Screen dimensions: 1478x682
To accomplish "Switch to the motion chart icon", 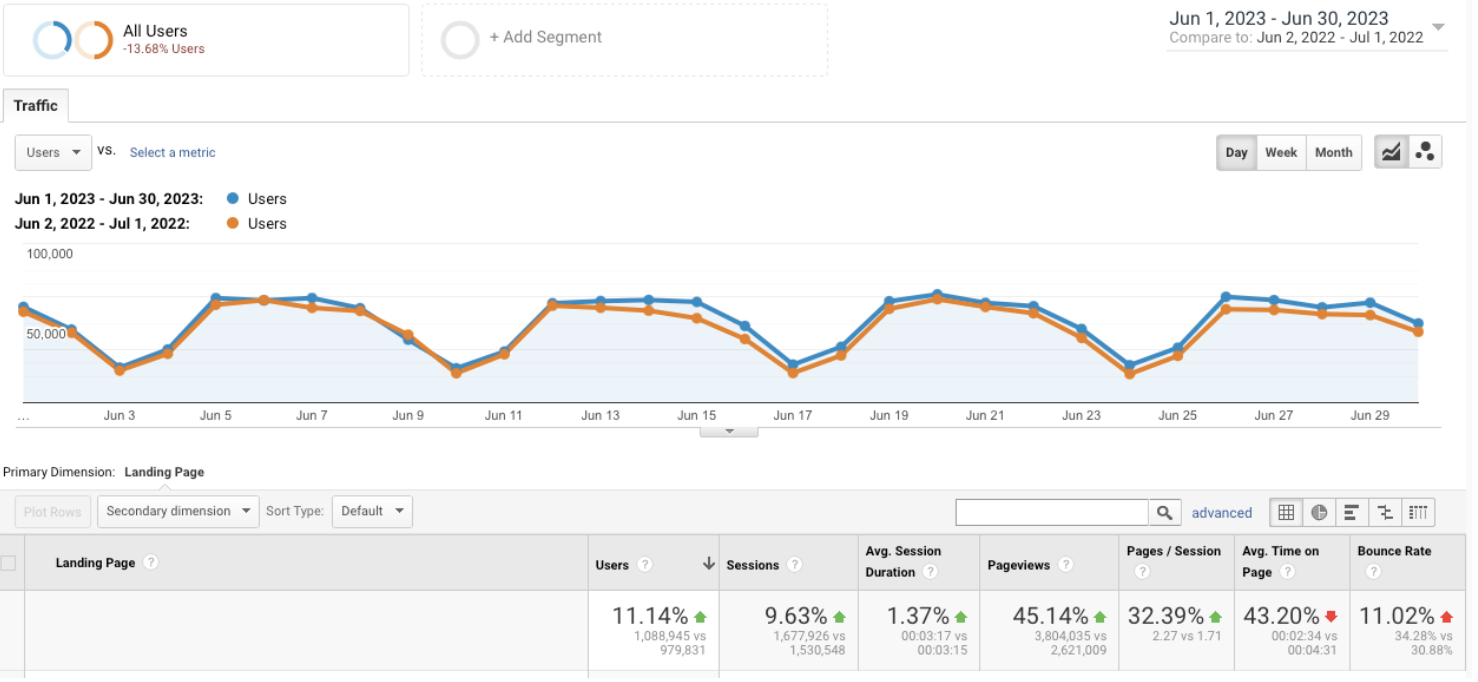I will pyautogui.click(x=1425, y=152).
